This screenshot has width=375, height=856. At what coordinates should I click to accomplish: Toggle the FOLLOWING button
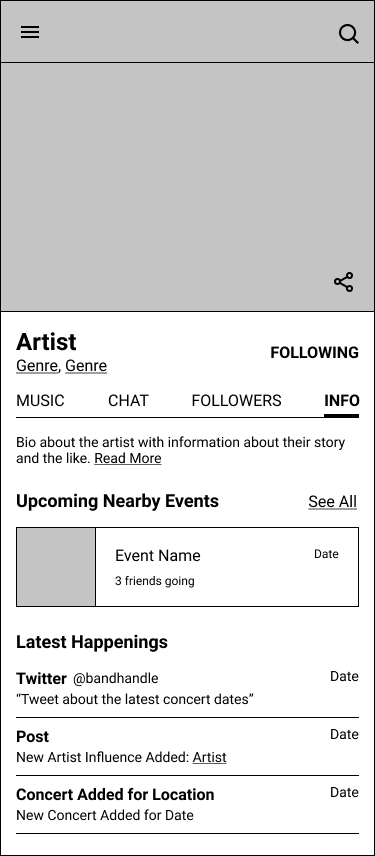pos(314,353)
